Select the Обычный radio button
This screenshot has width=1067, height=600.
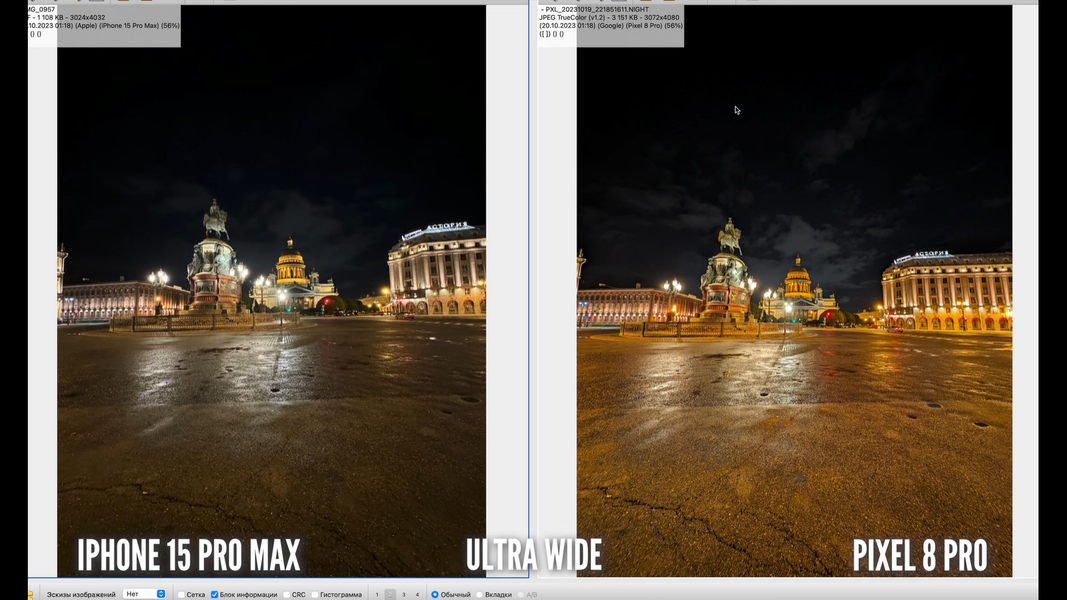pyautogui.click(x=435, y=595)
